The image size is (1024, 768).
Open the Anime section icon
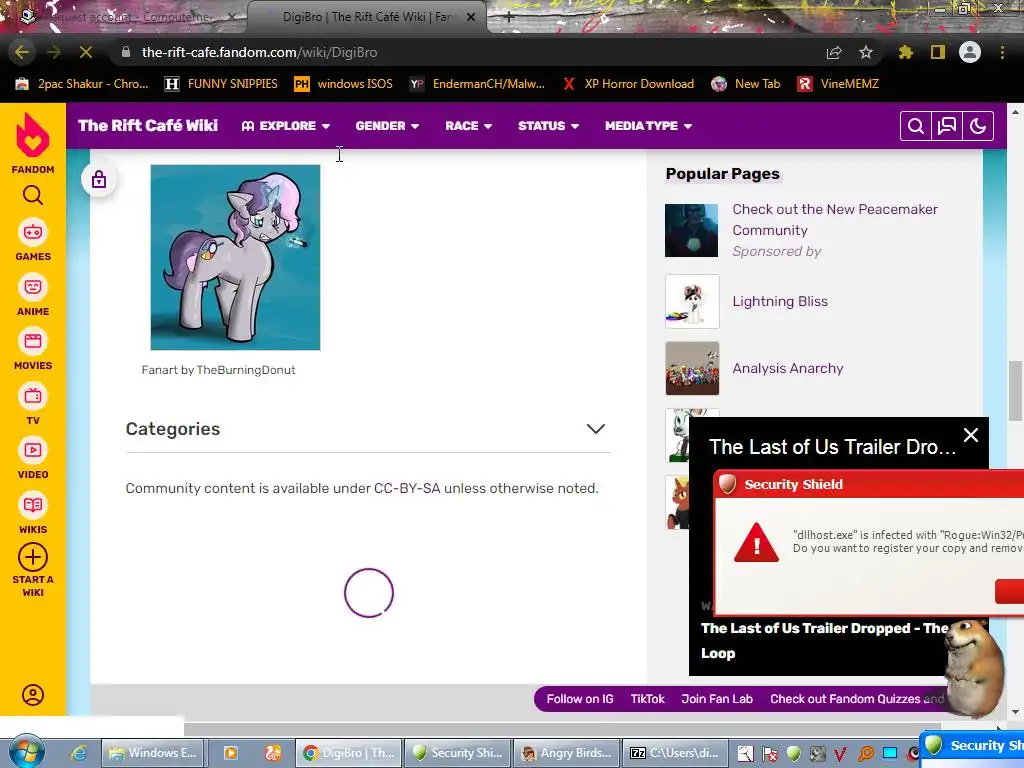point(33,287)
